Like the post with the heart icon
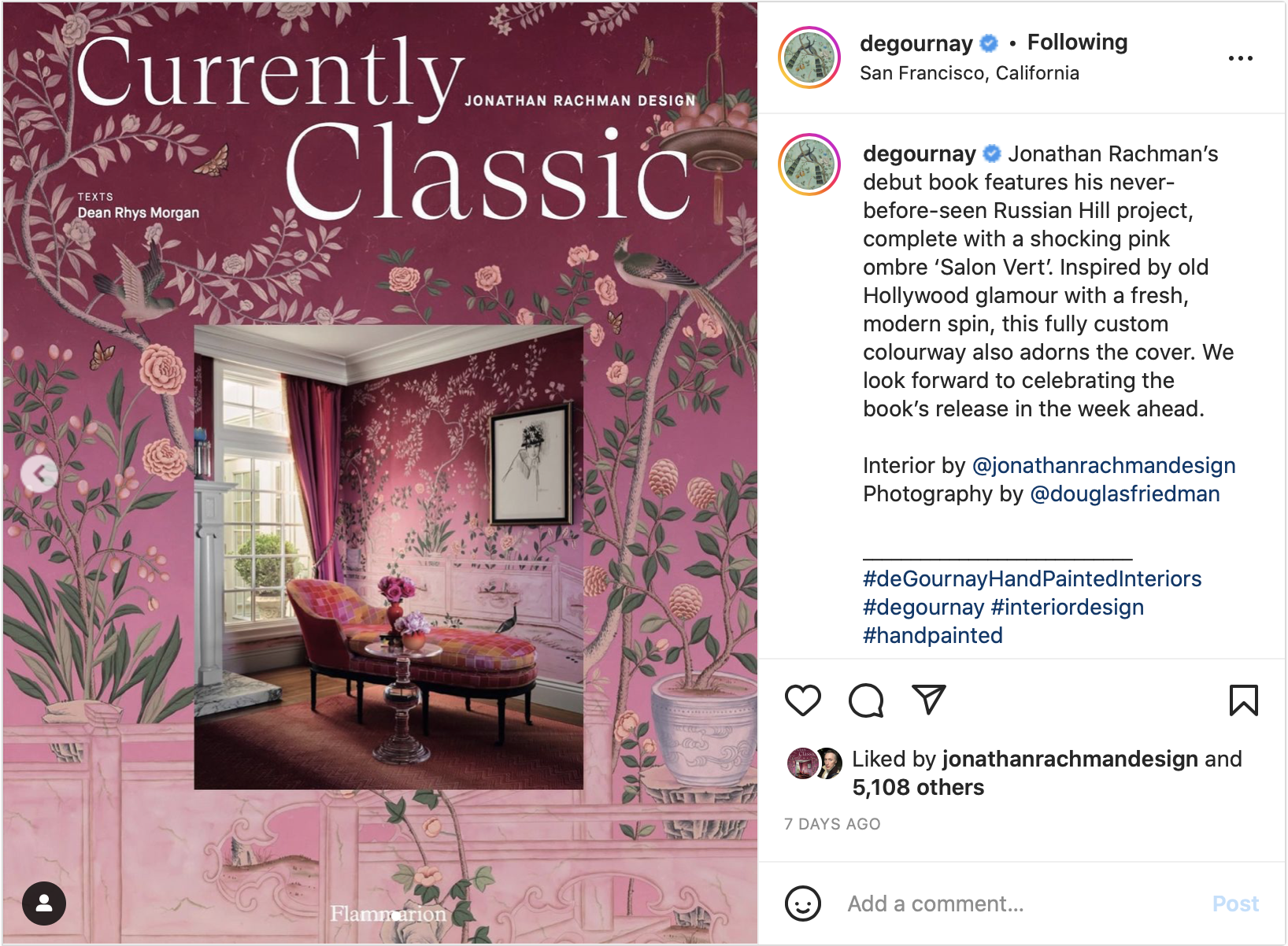 coord(802,700)
